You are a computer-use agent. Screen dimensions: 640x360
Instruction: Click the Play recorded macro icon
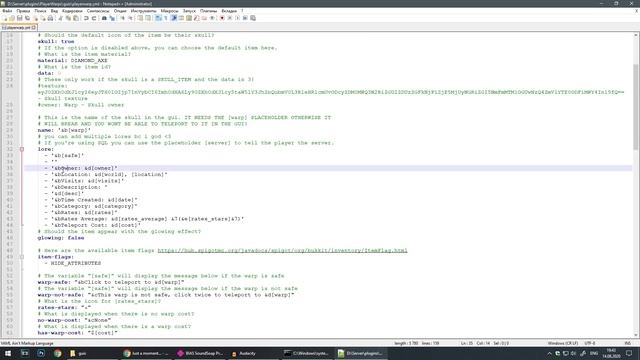(x=237, y=18)
